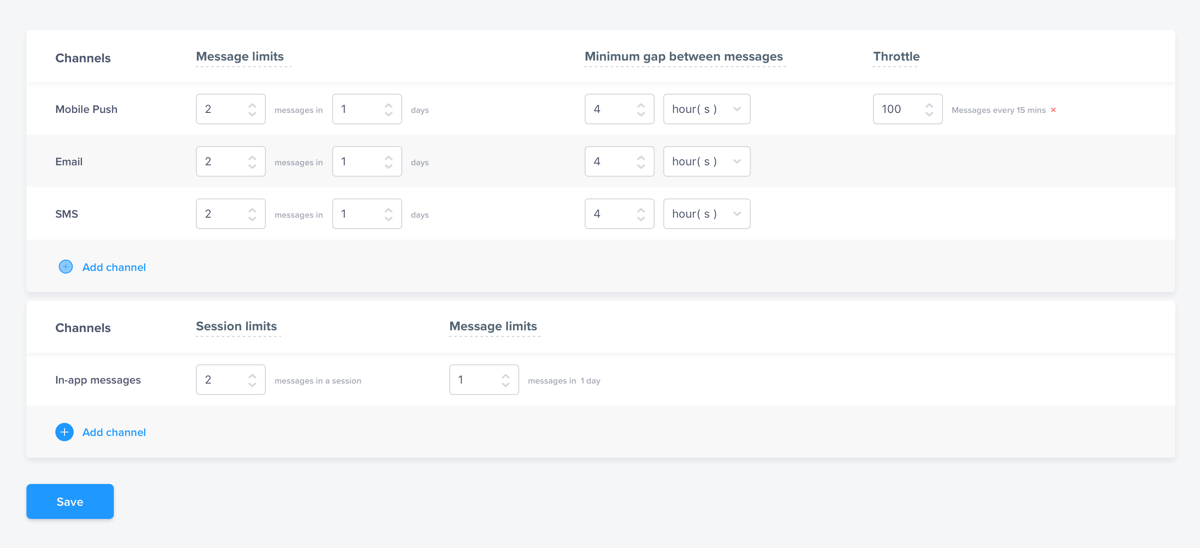This screenshot has width=1200, height=548.
Task: Expand SMS gap unit dropdown
Action: [706, 214]
